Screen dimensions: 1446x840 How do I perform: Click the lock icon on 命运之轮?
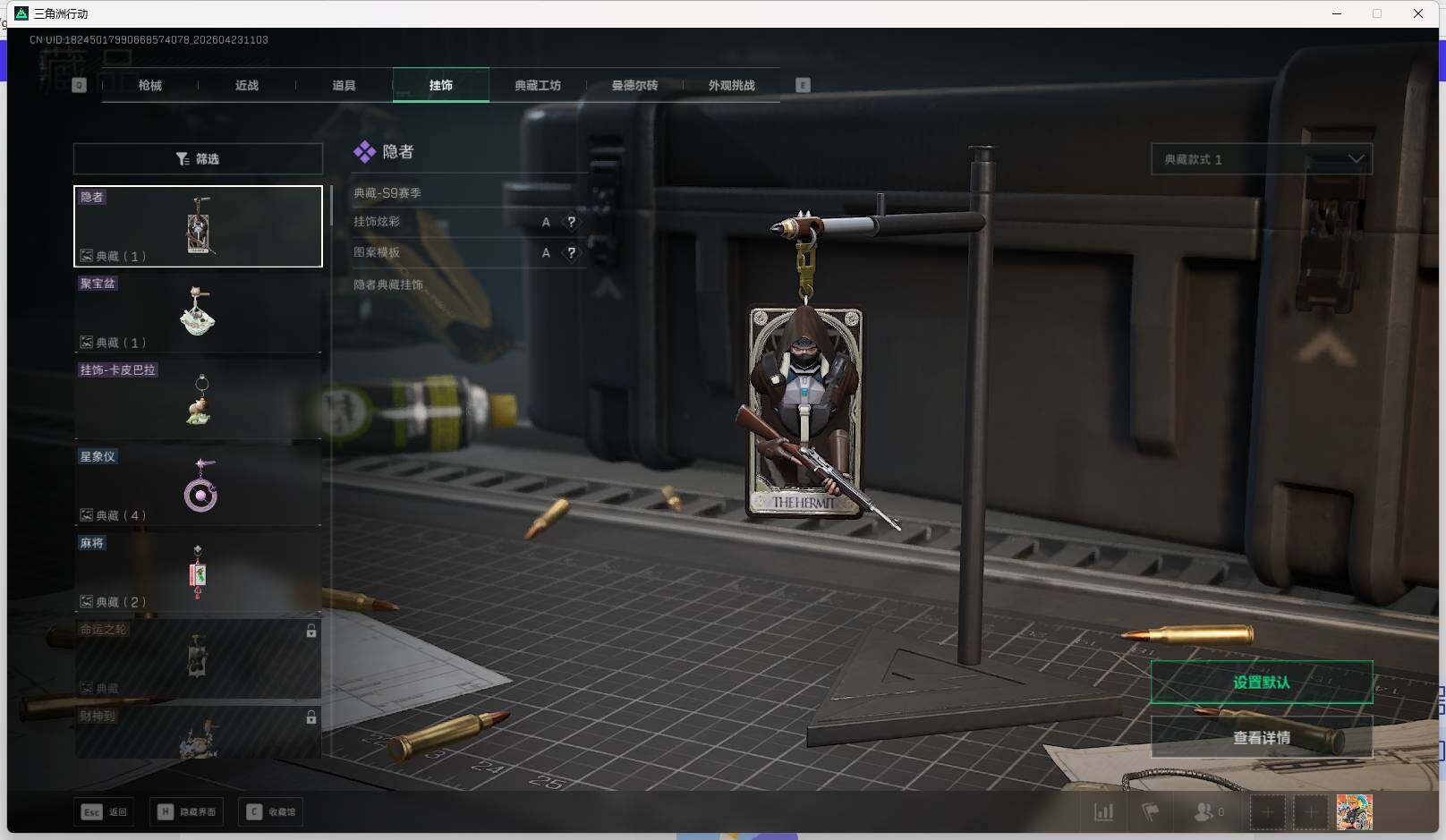311,631
